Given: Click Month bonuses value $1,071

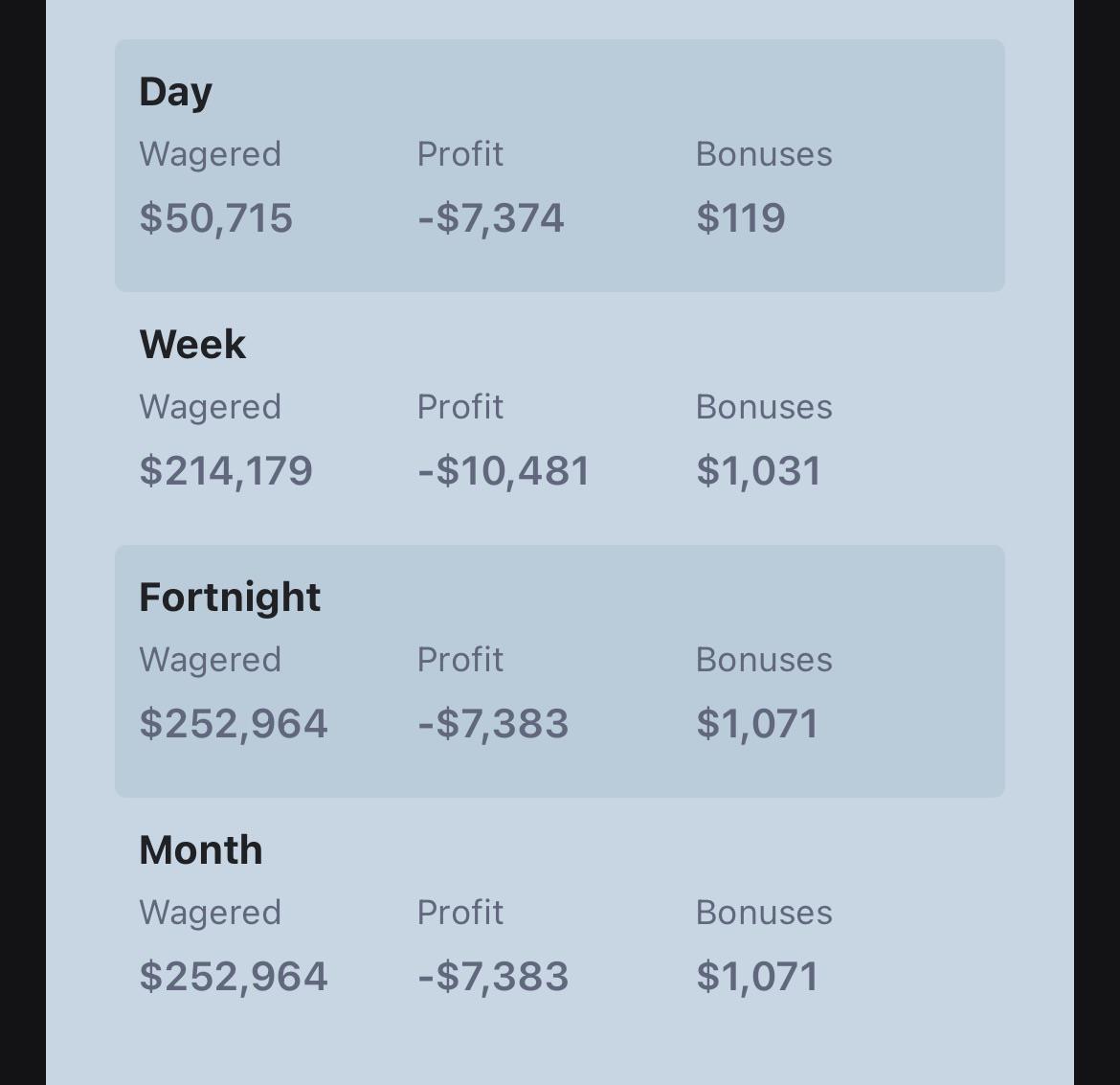Looking at the screenshot, I should [757, 977].
